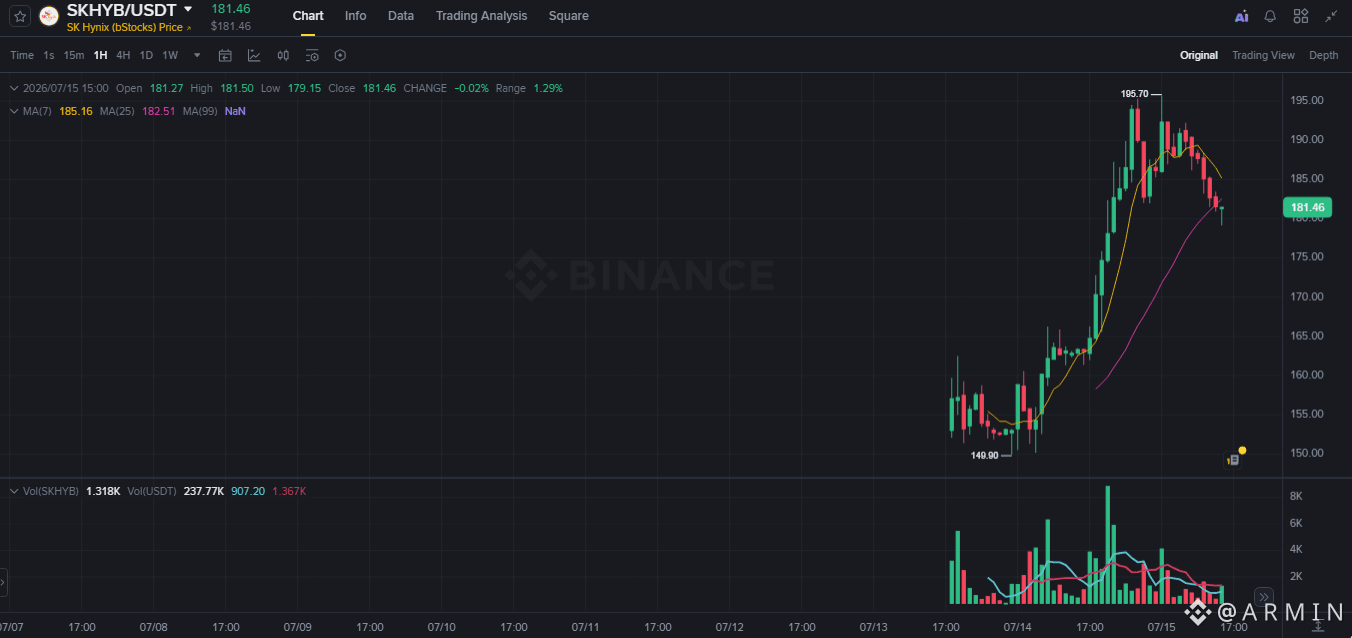
Task: Click the MA(99) NaN value
Action: click(x=235, y=111)
